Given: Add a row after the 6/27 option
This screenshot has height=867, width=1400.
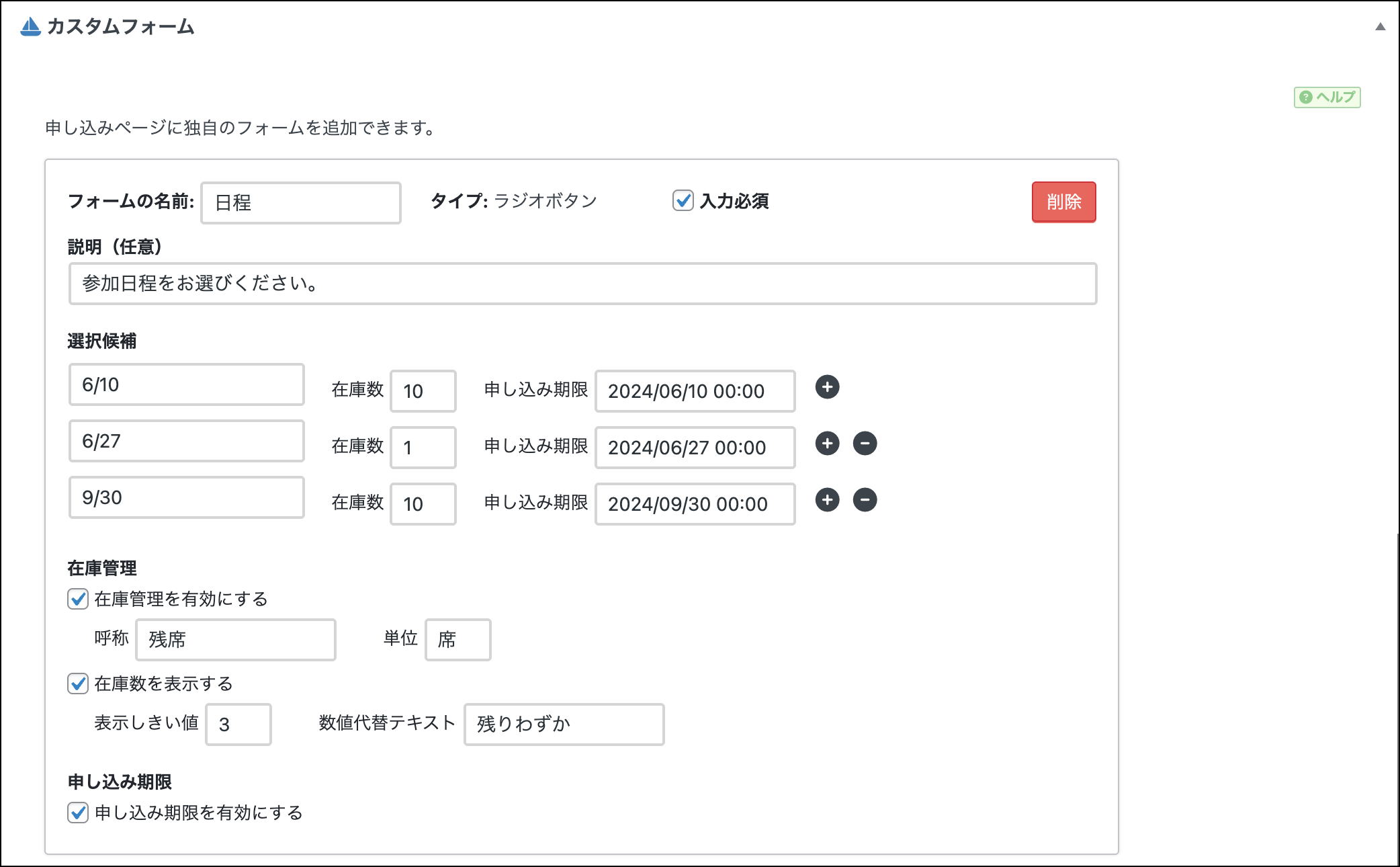Looking at the screenshot, I should tap(827, 444).
